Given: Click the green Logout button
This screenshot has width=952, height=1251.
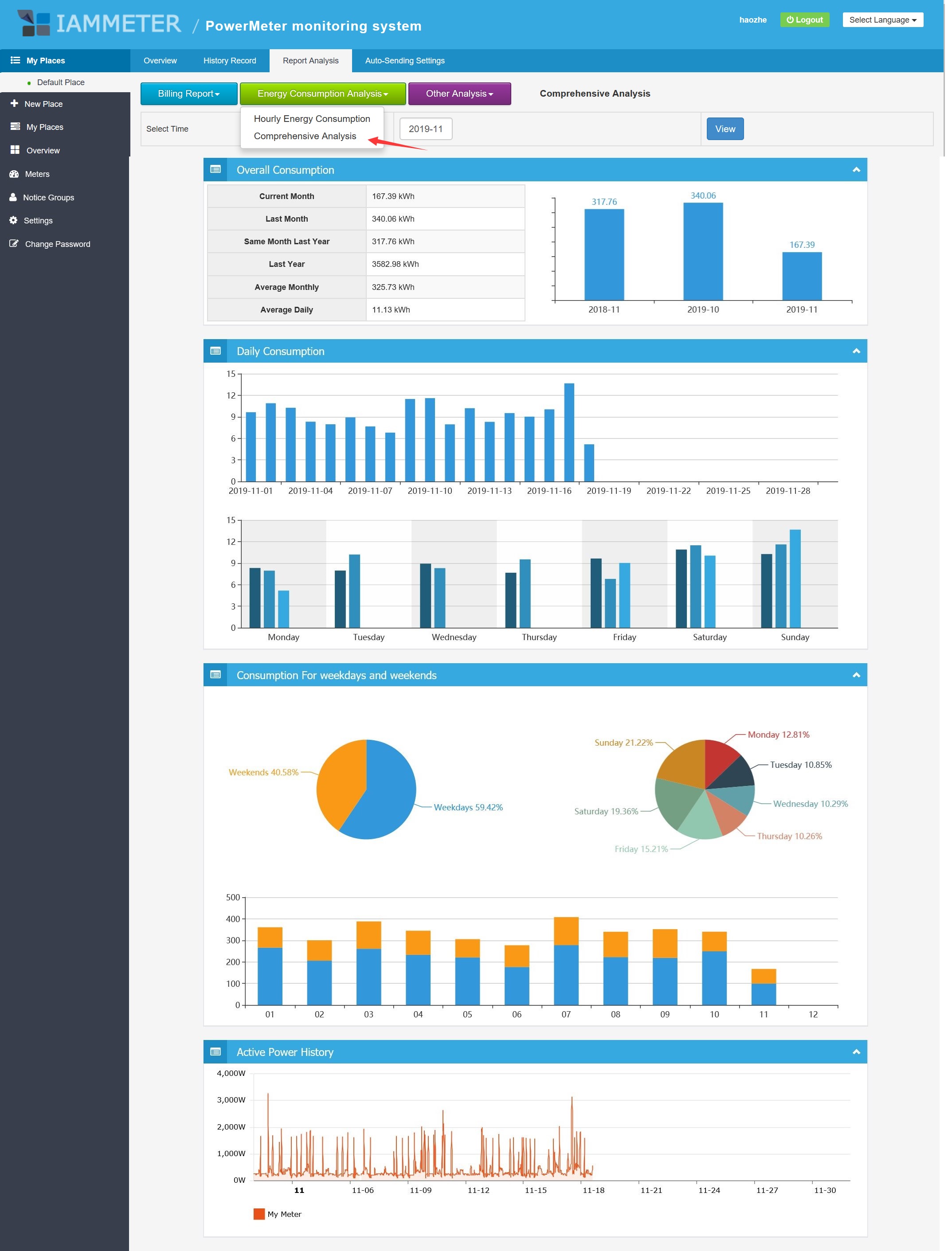Looking at the screenshot, I should (x=804, y=20).
